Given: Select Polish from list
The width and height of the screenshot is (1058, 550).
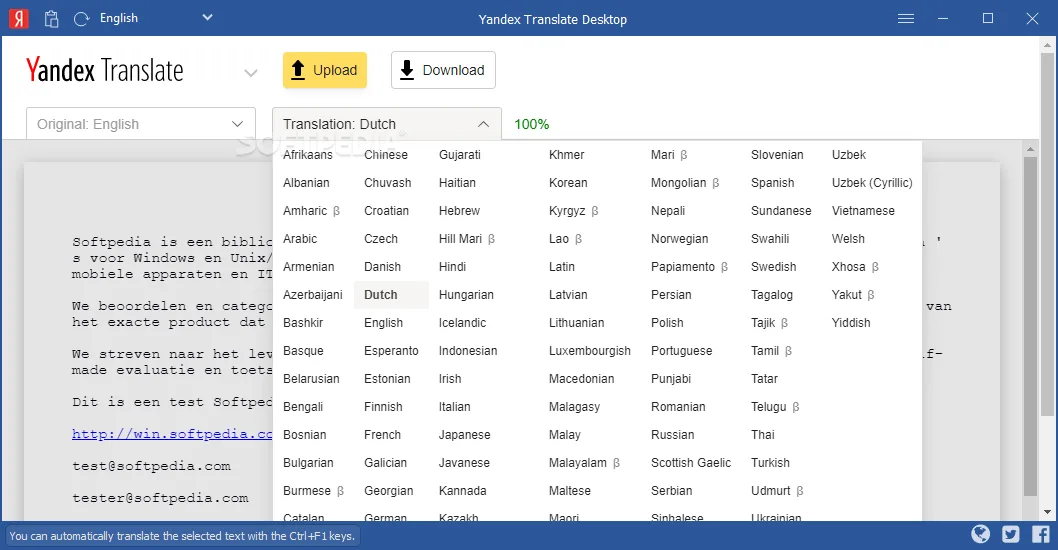Looking at the screenshot, I should pos(667,323).
